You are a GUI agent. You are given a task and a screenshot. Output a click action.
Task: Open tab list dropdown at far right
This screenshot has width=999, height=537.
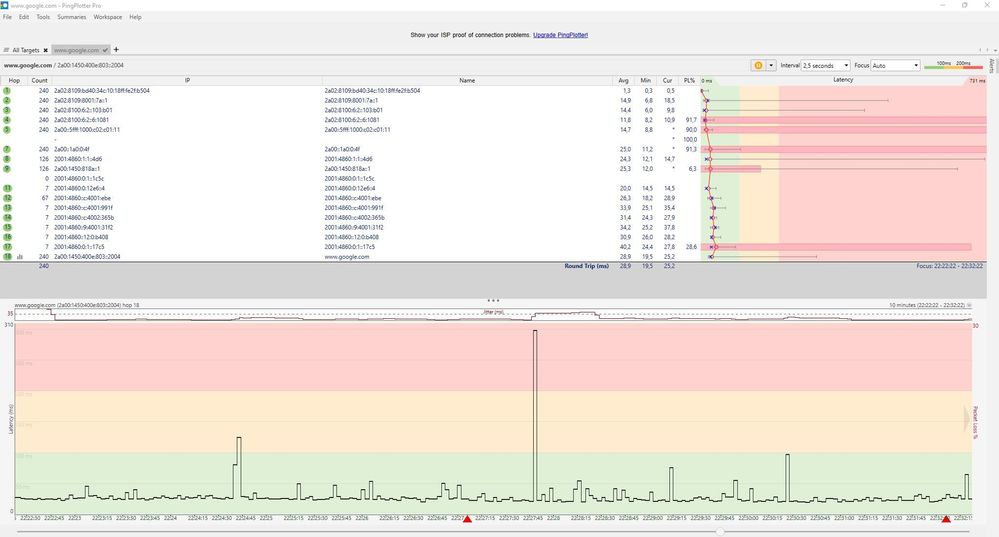click(x=995, y=50)
